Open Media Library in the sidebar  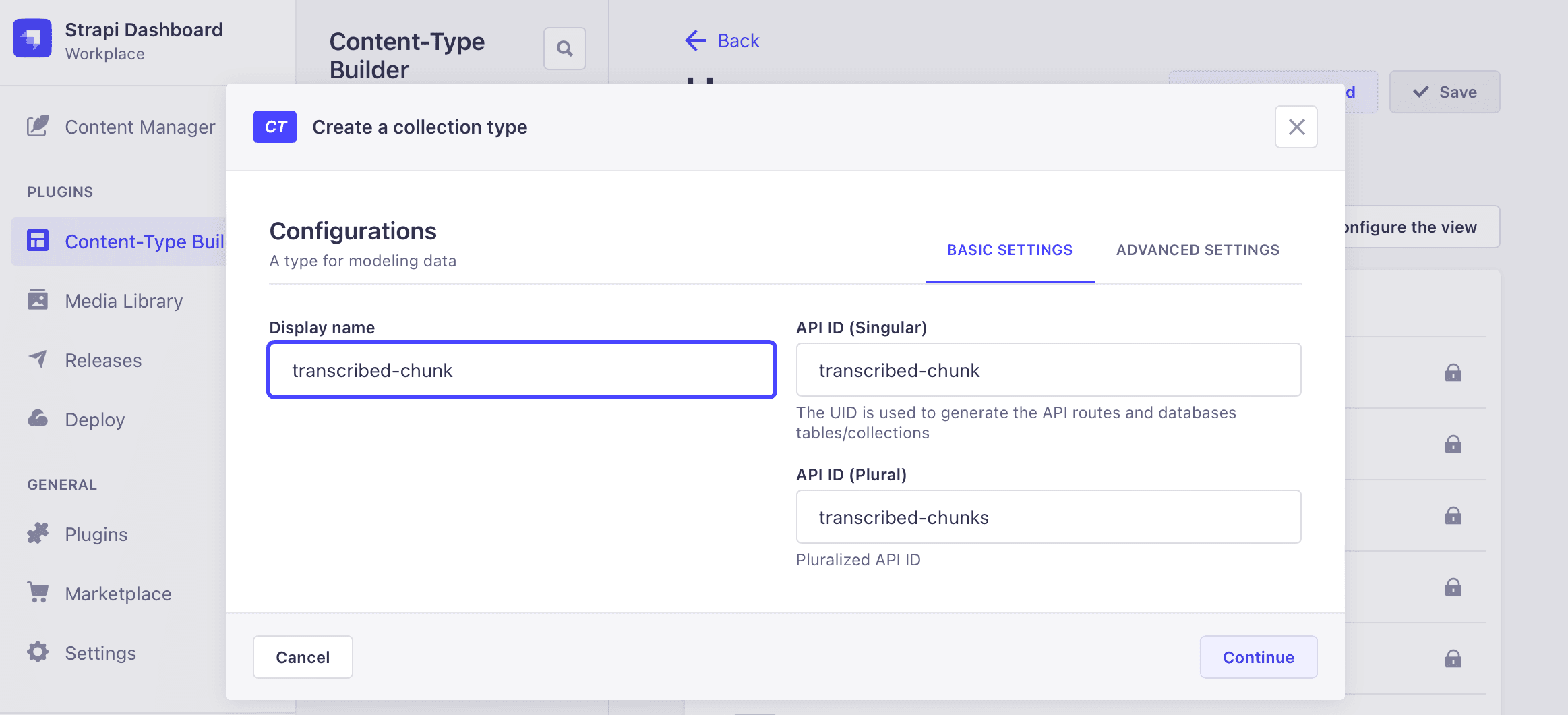[x=105, y=301]
